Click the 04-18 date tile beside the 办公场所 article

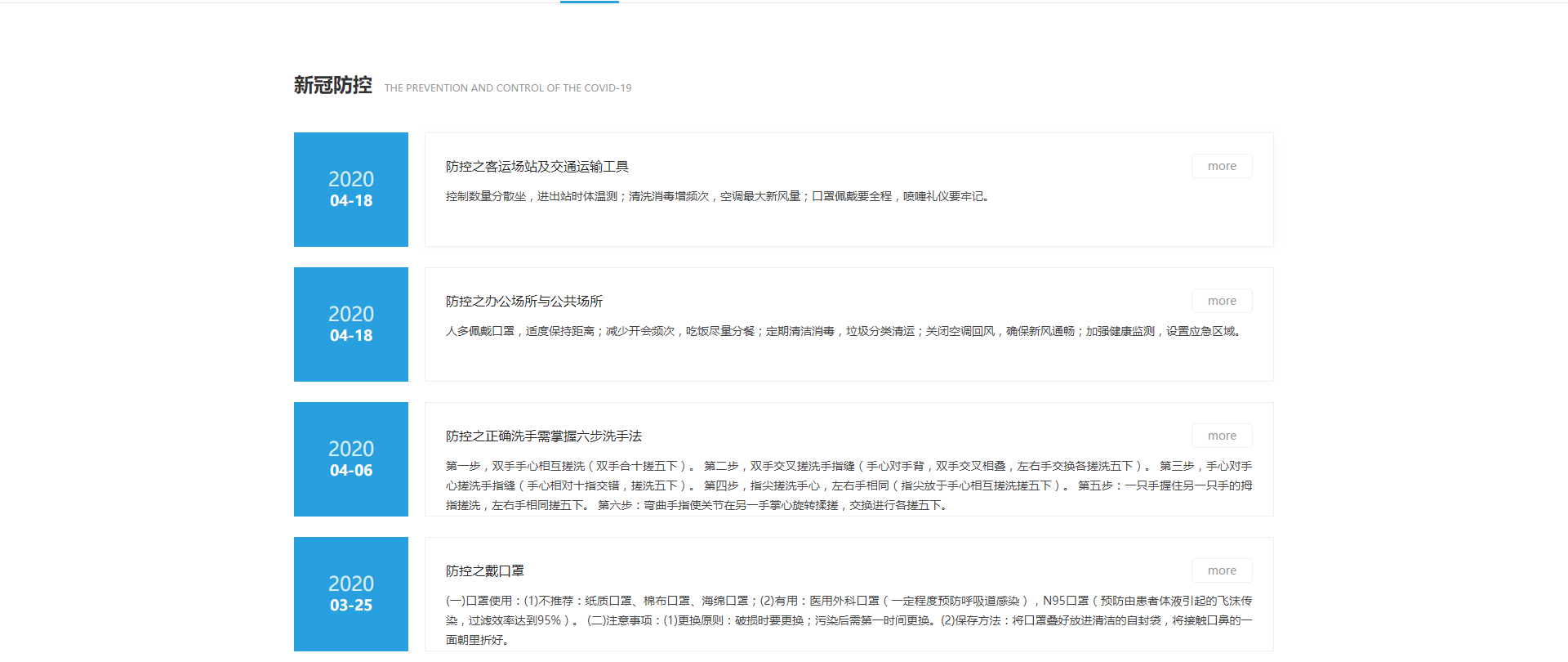point(351,324)
